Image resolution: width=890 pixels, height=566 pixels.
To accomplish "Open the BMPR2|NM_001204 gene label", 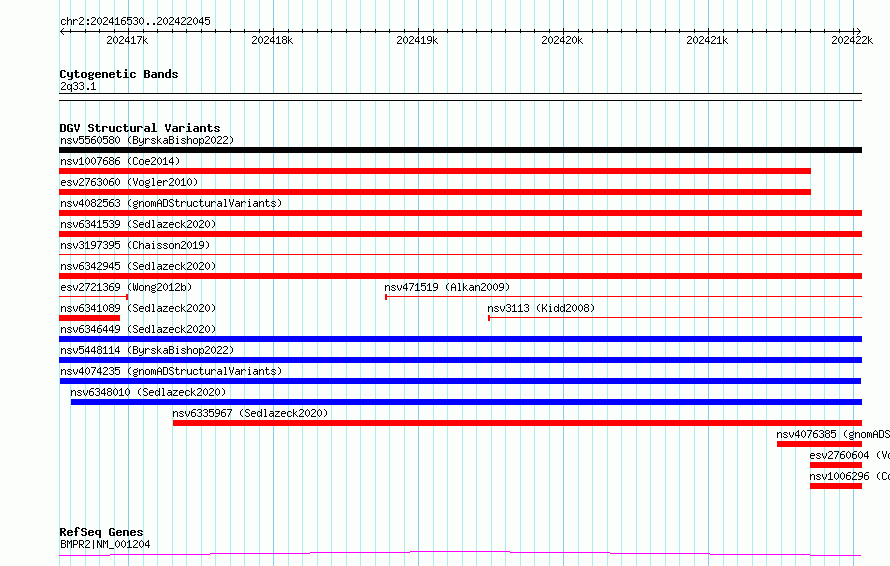I will click(x=106, y=544).
